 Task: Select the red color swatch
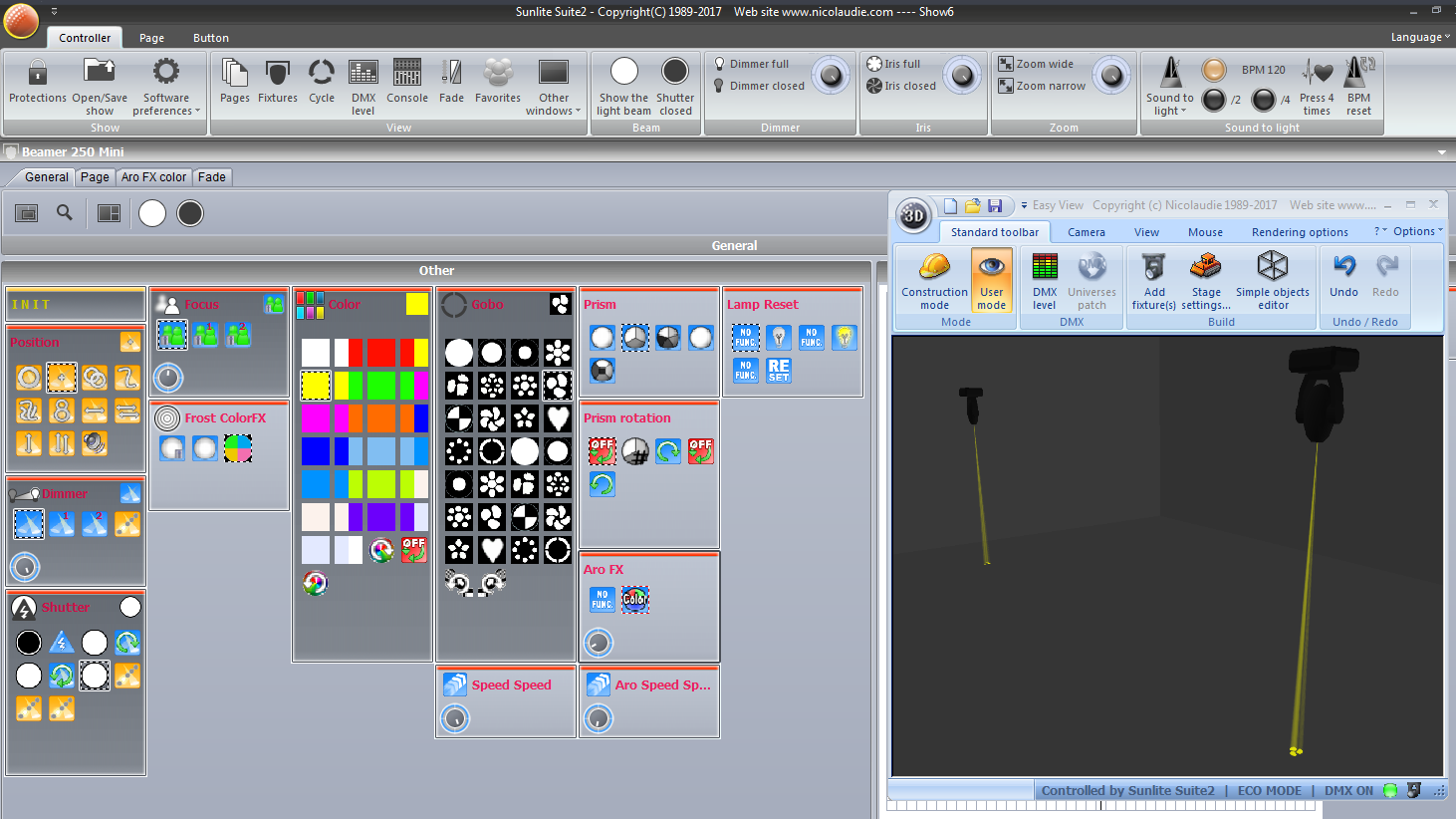click(x=381, y=353)
